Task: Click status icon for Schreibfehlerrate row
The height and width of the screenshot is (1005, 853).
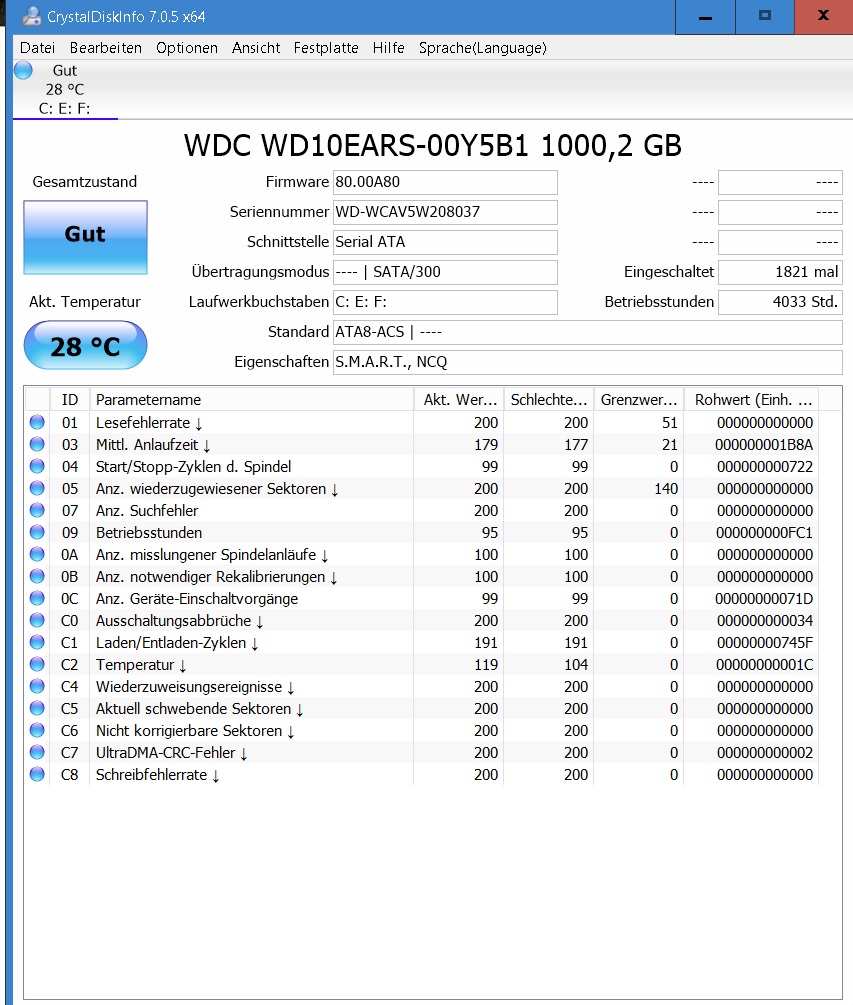Action: [x=37, y=774]
